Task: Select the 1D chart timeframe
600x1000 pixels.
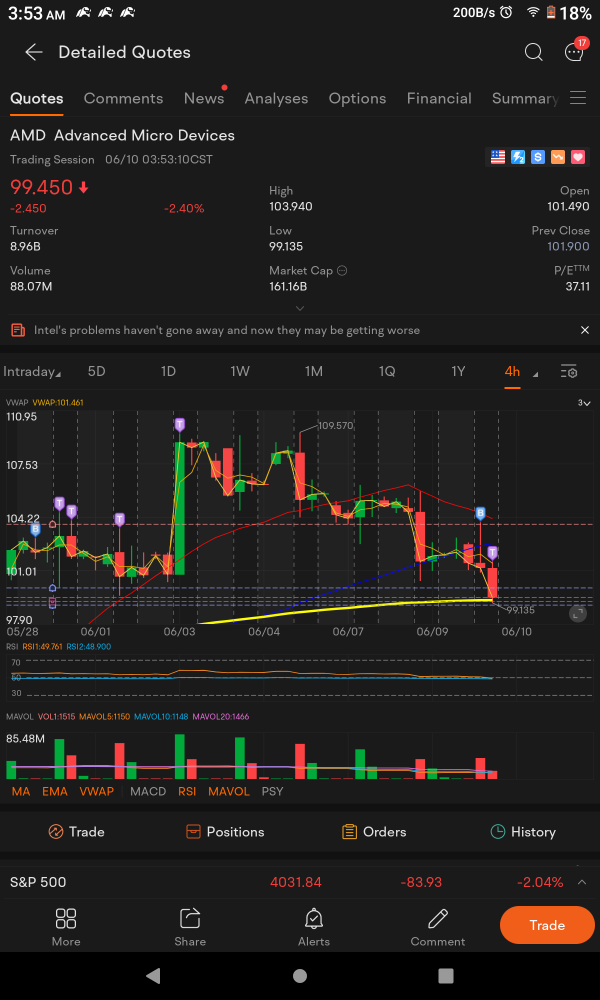Action: click(168, 372)
